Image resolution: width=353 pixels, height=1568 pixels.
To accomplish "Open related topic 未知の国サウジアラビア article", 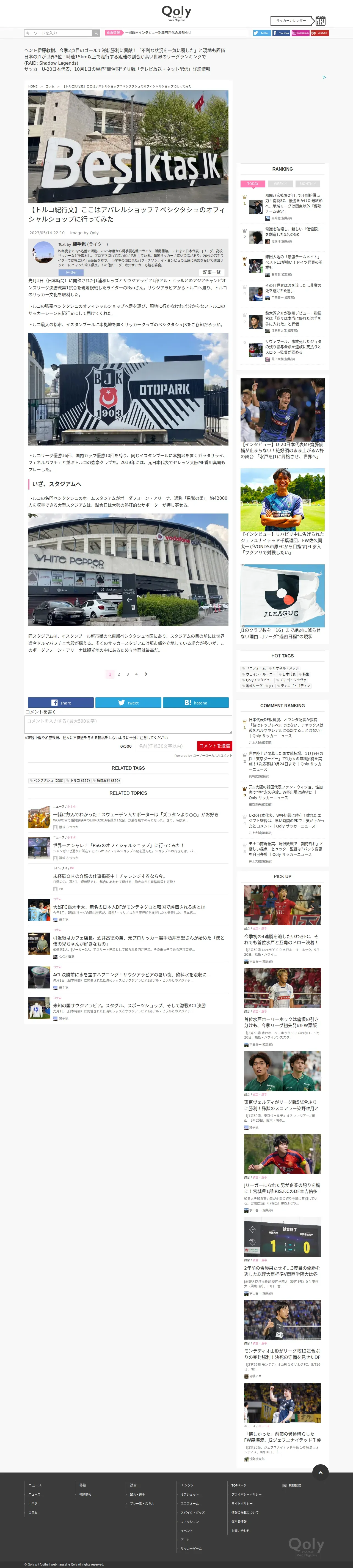I will pyautogui.click(x=129, y=1006).
